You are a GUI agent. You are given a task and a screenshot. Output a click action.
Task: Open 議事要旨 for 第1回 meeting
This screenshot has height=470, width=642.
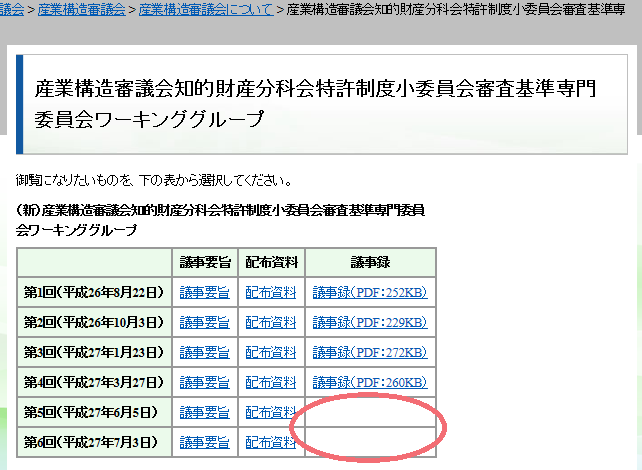pos(205,293)
